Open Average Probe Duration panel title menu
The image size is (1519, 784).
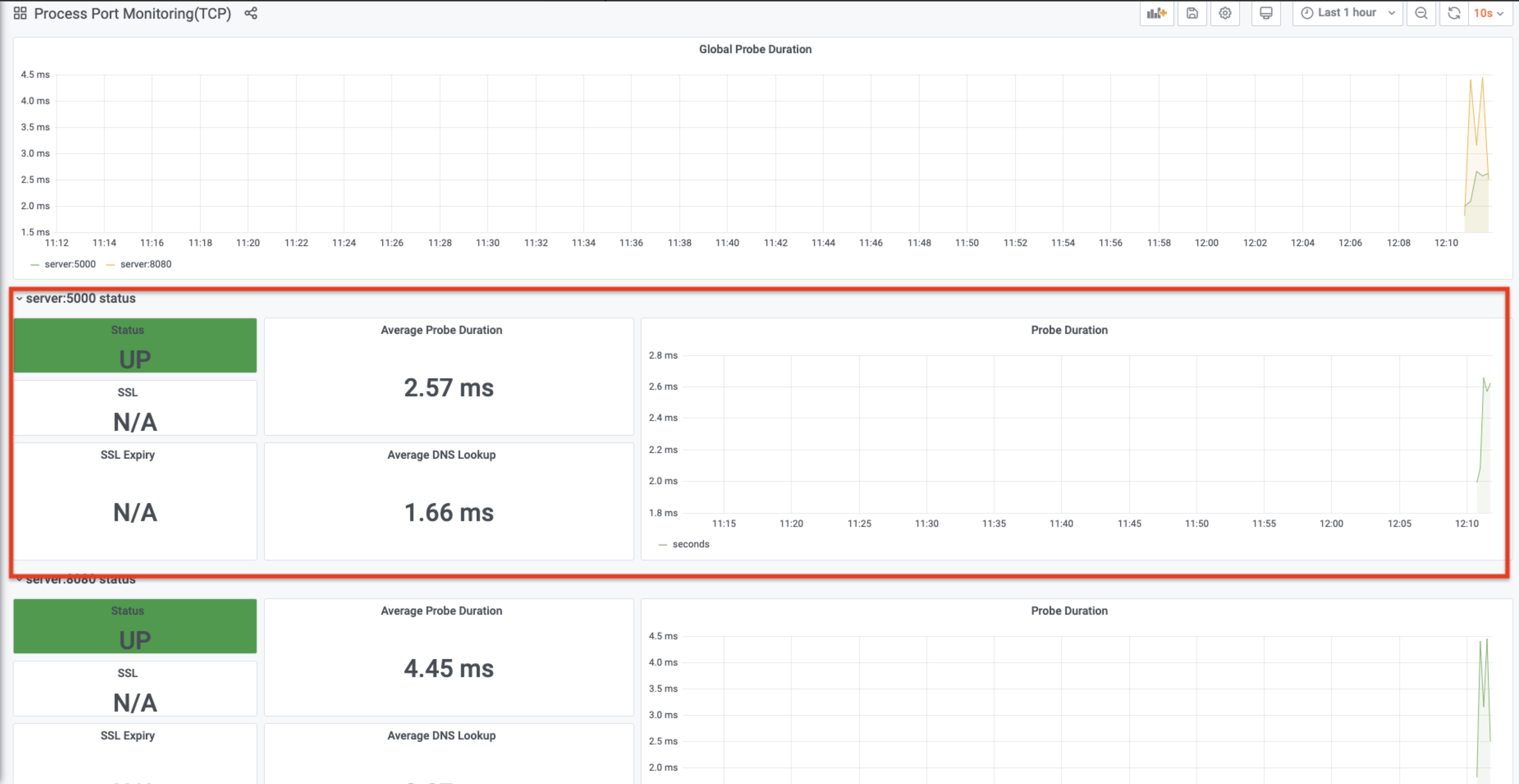[441, 330]
